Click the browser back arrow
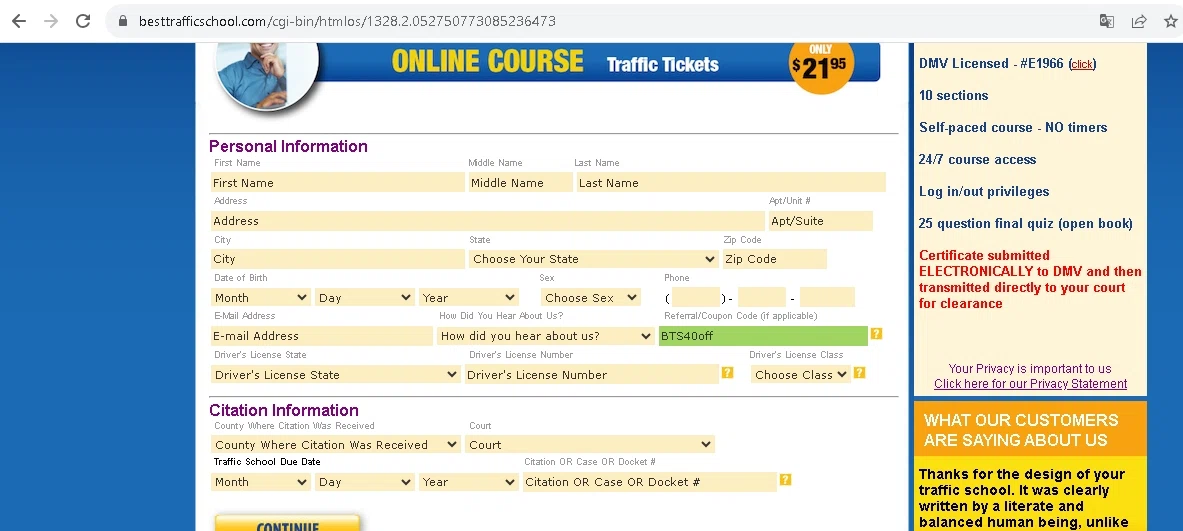Image resolution: width=1183 pixels, height=531 pixels. tap(19, 21)
